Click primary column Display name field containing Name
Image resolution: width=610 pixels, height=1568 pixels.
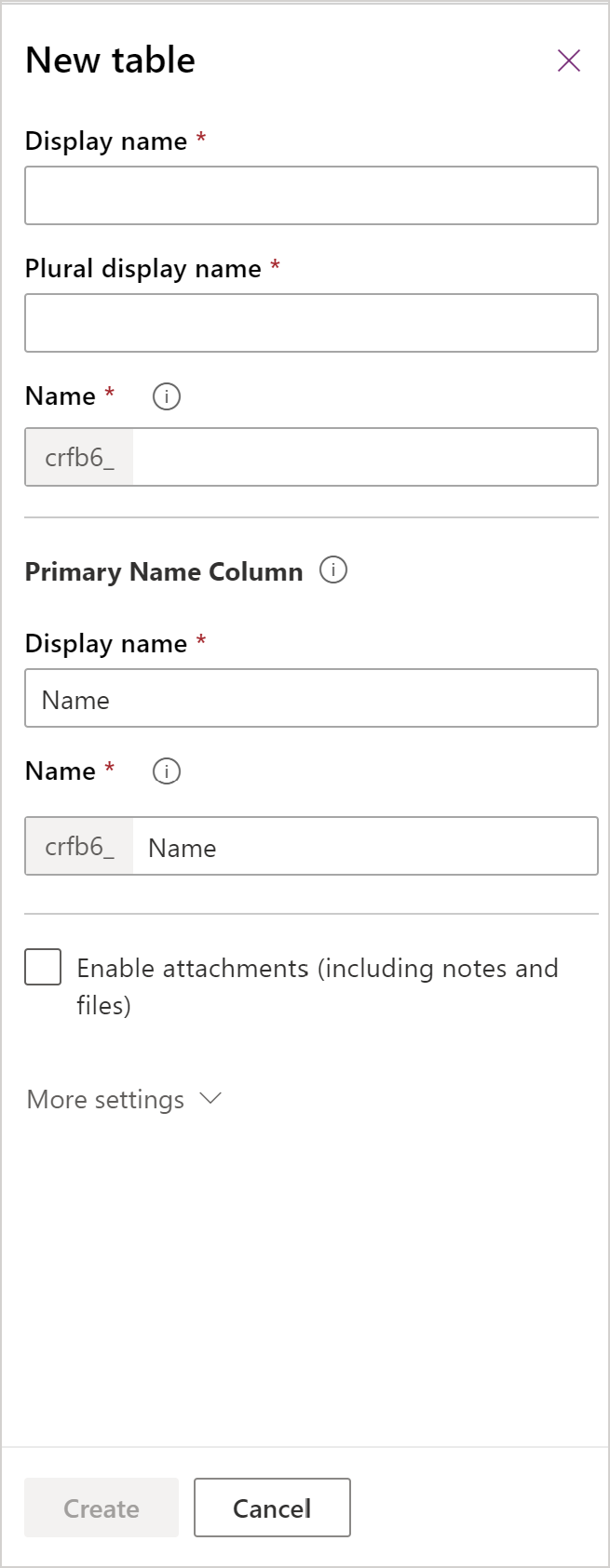(x=311, y=698)
